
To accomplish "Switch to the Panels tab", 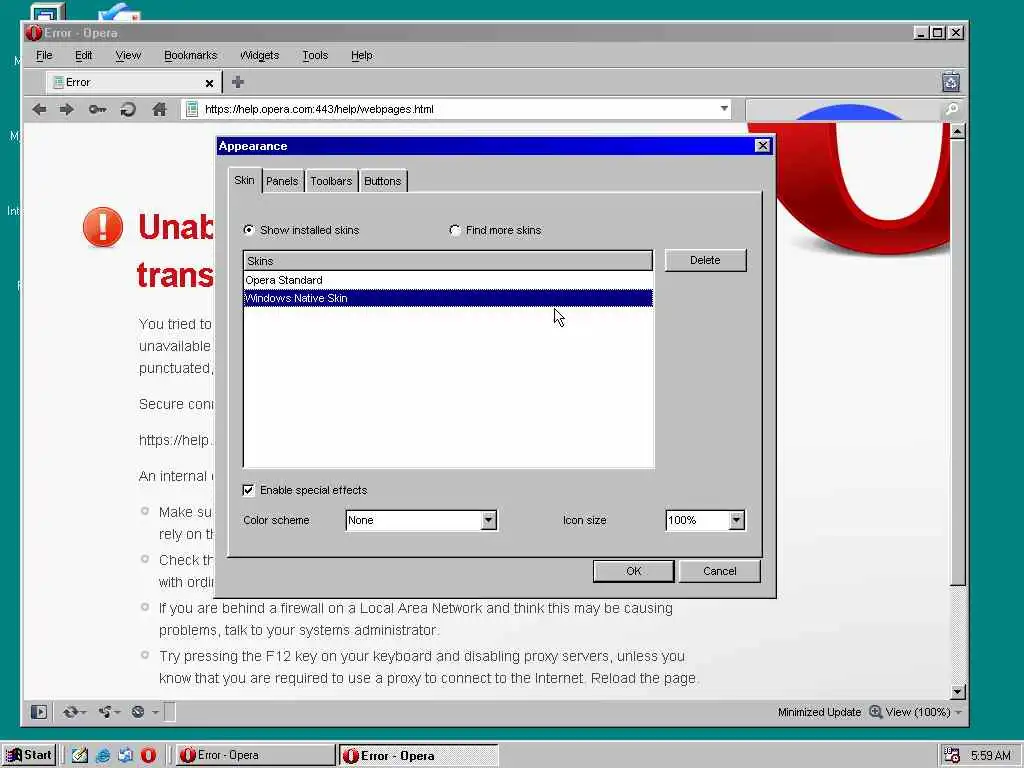I will click(x=282, y=181).
